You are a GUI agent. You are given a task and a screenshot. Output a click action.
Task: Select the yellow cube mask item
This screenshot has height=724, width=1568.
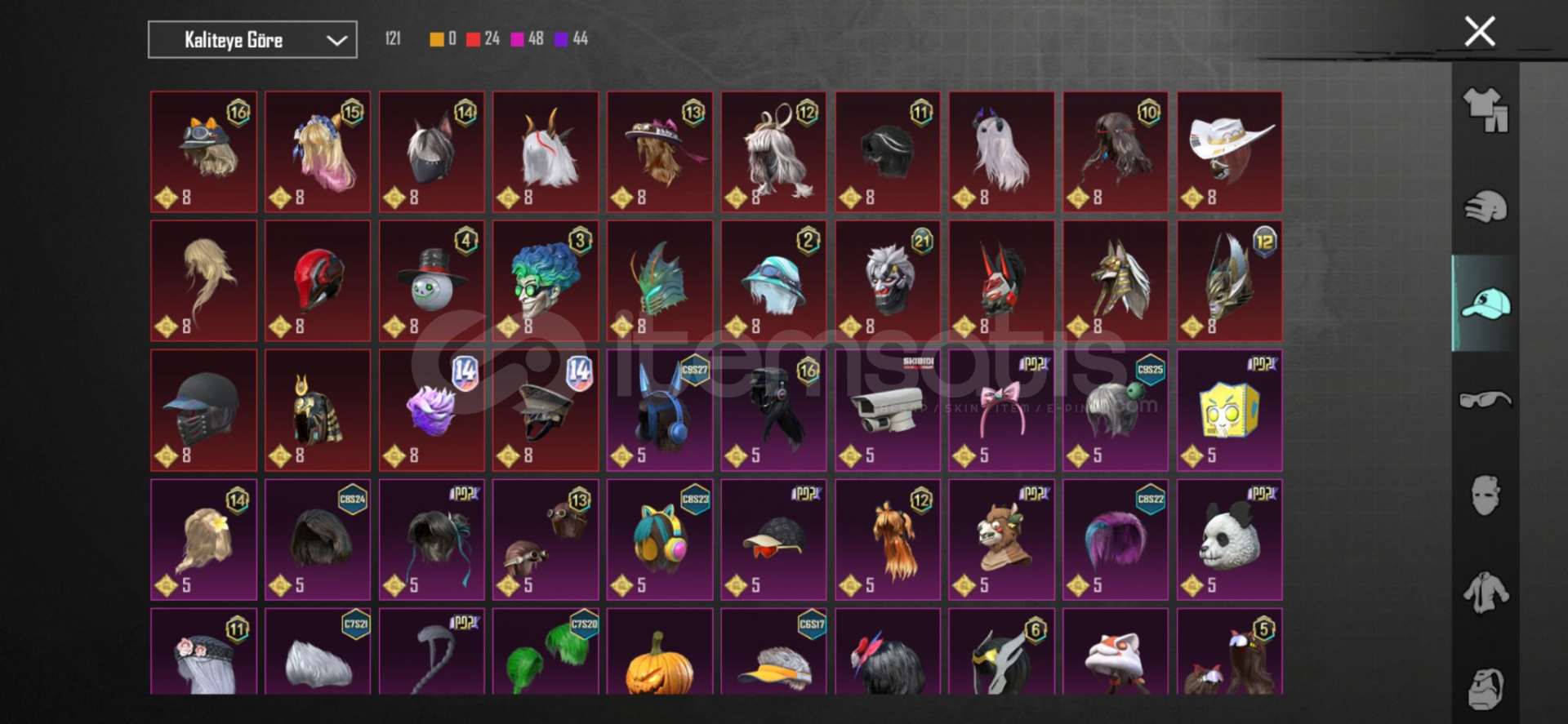[1229, 411]
